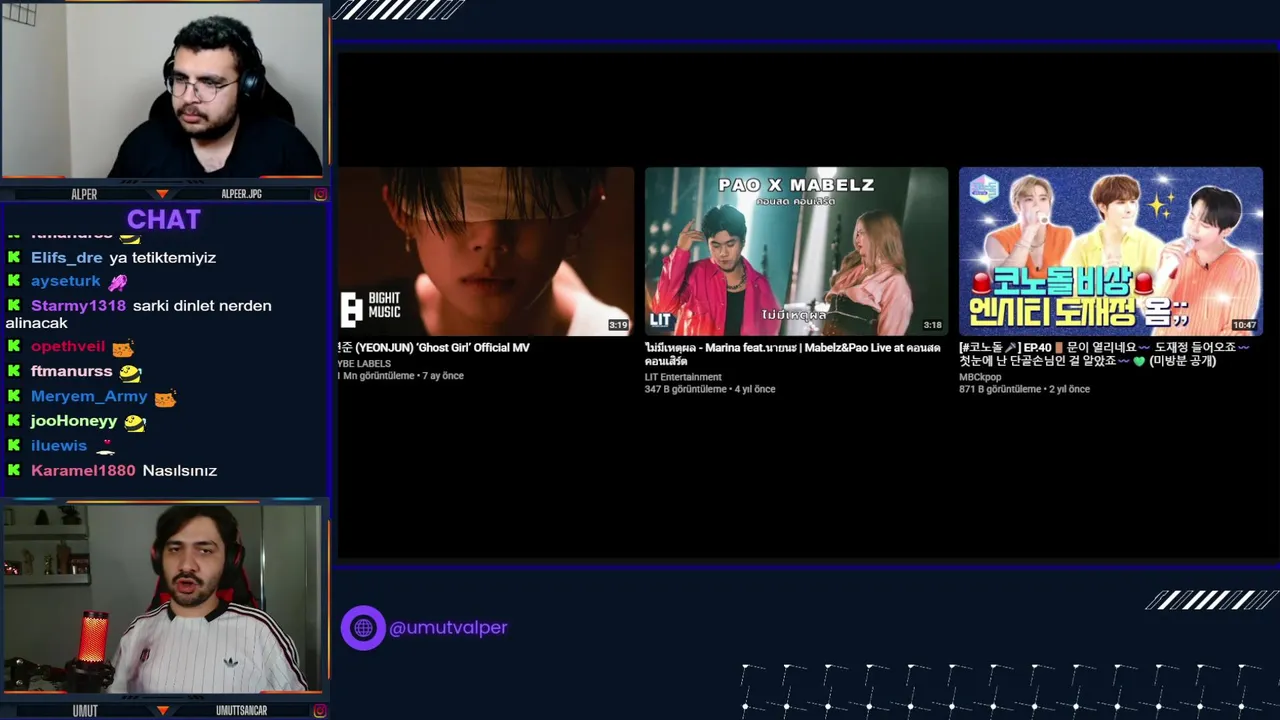Click the Kick badge beside ayseturk
Screen dimensions: 1280x720
14,281
